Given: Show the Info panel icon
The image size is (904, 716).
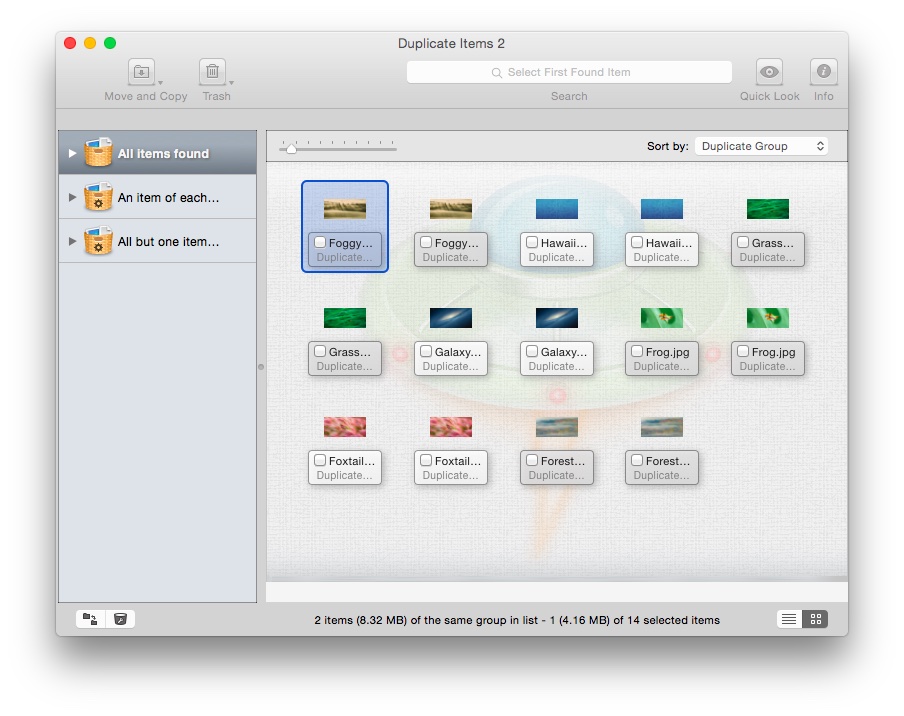Looking at the screenshot, I should click(x=823, y=72).
